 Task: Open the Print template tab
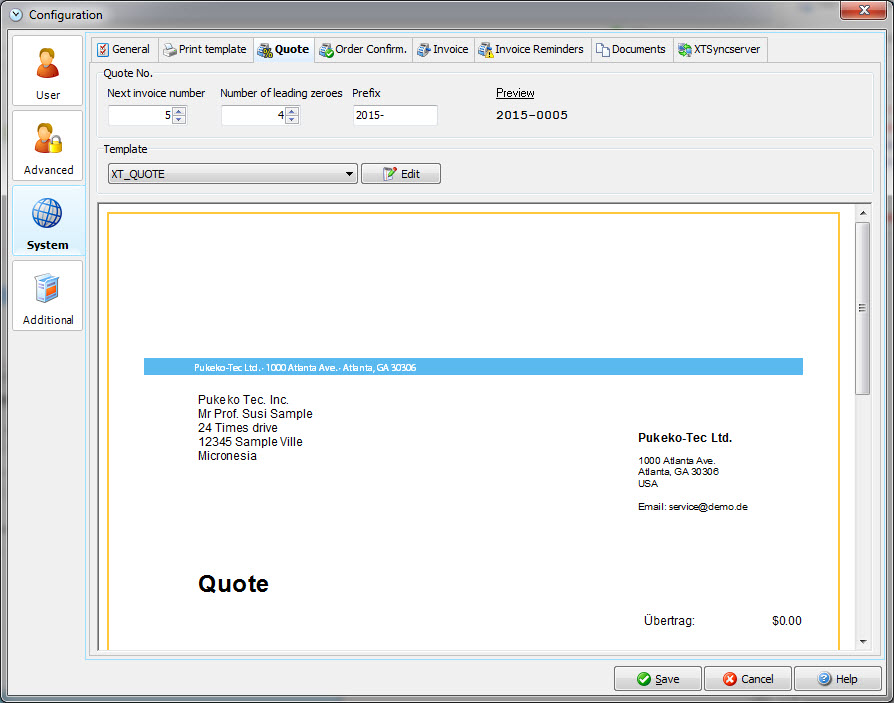click(205, 49)
